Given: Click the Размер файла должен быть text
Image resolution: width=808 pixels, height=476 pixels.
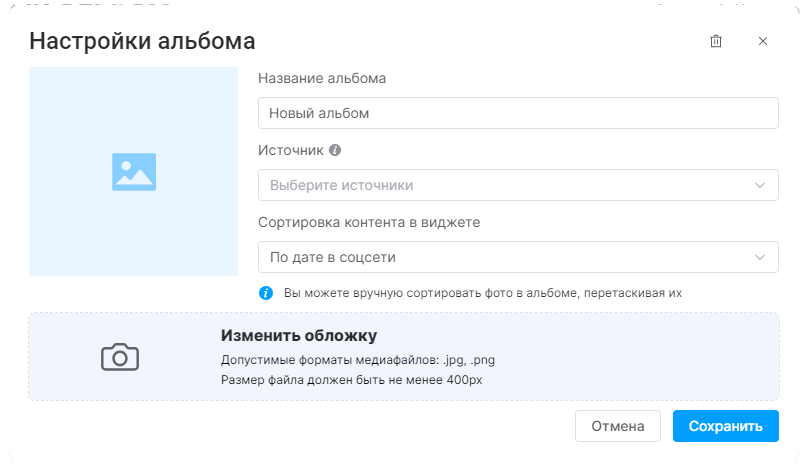Looking at the screenshot, I should (x=351, y=380).
